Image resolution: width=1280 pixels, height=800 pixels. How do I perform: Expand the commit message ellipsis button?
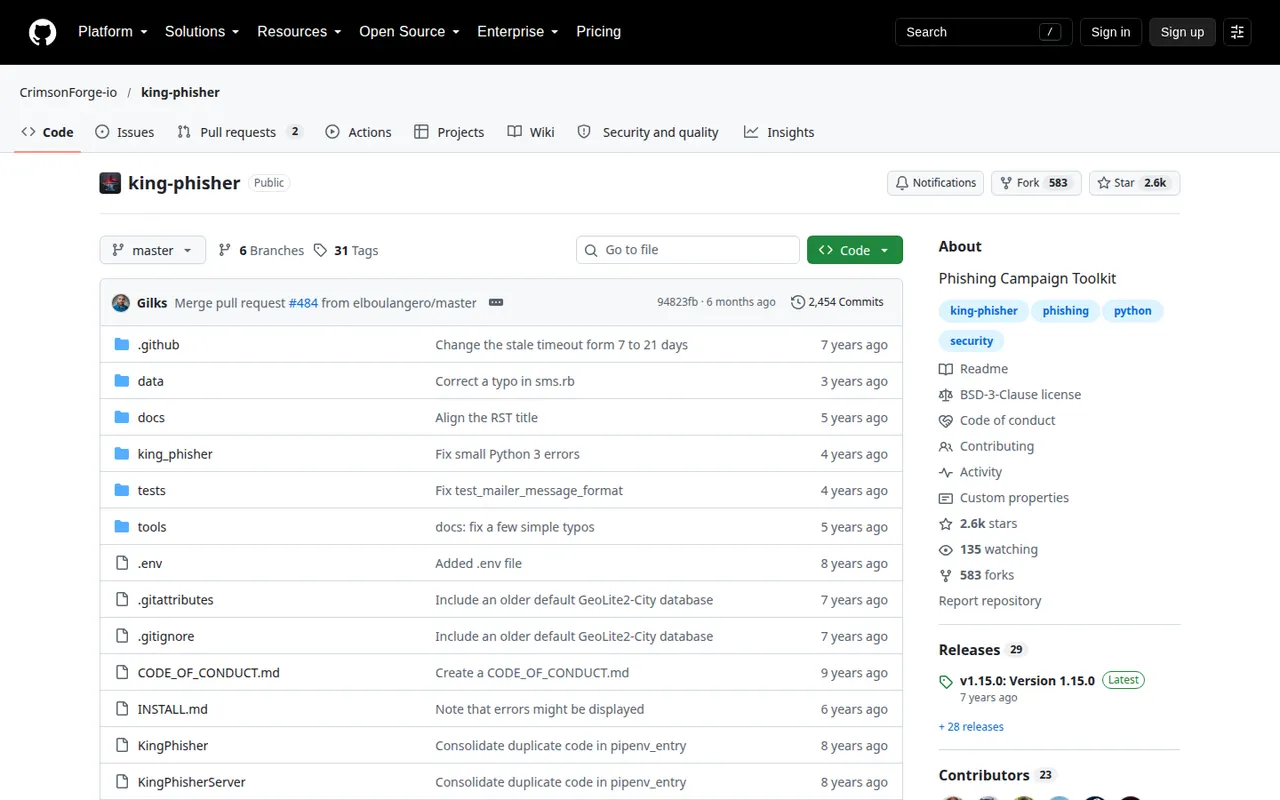click(495, 302)
